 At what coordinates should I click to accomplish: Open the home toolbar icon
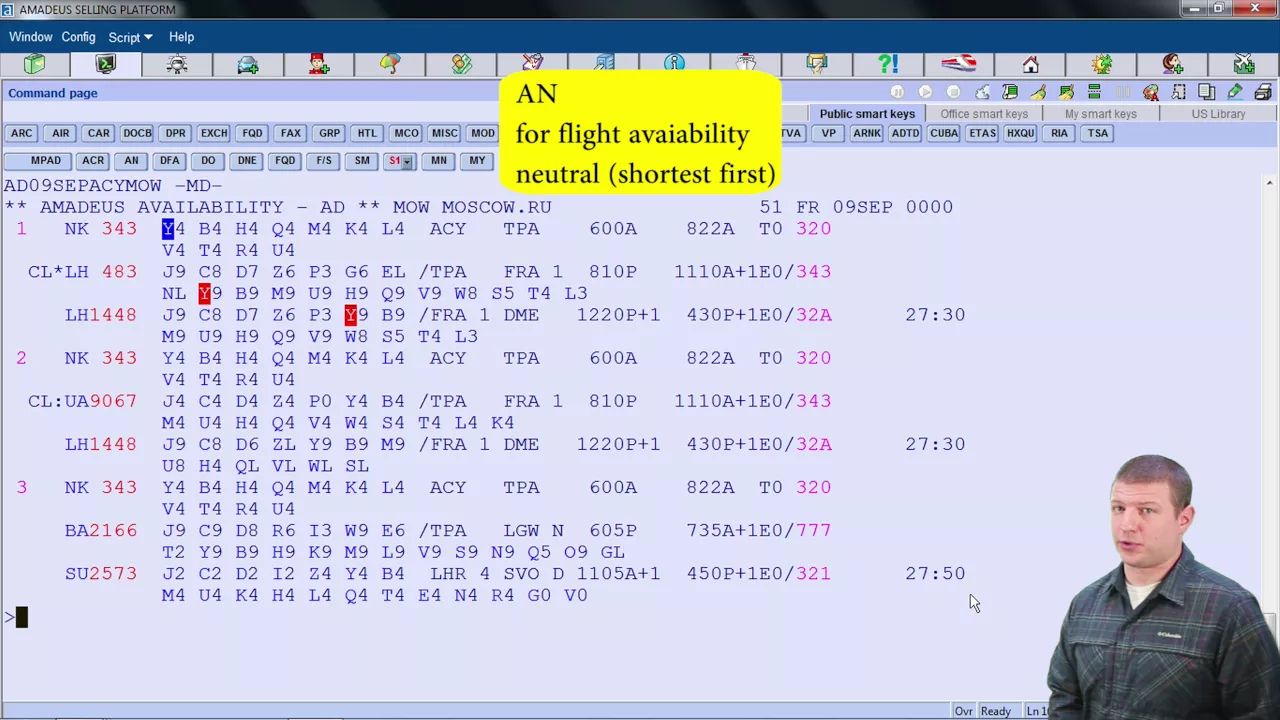point(1030,64)
